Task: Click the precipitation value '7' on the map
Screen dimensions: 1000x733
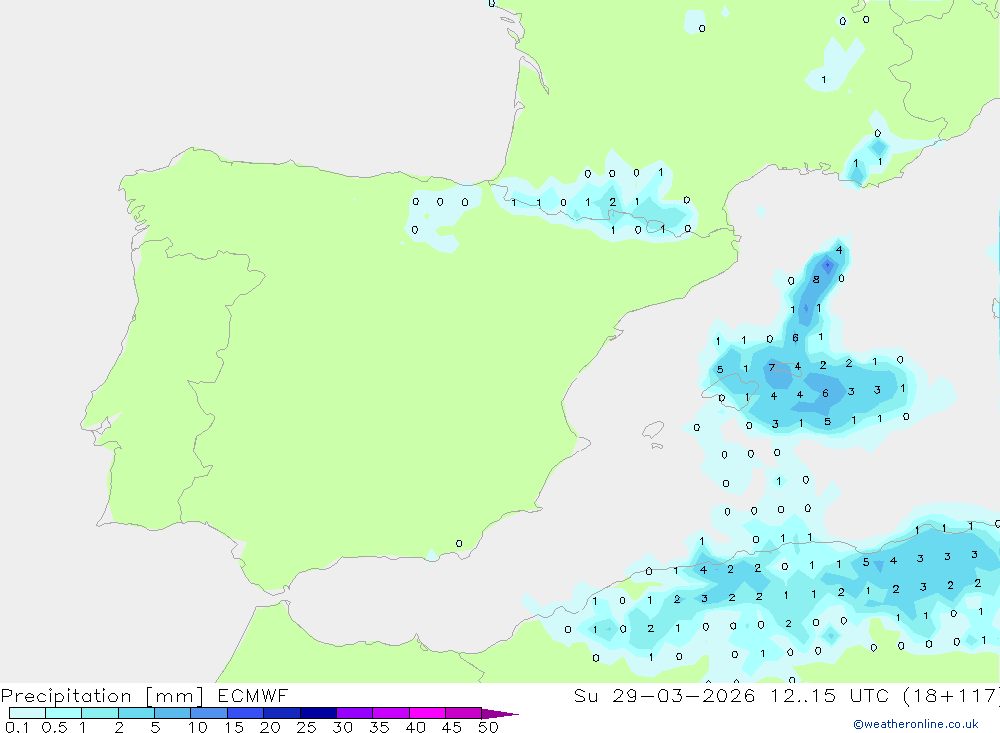Action: click(772, 367)
